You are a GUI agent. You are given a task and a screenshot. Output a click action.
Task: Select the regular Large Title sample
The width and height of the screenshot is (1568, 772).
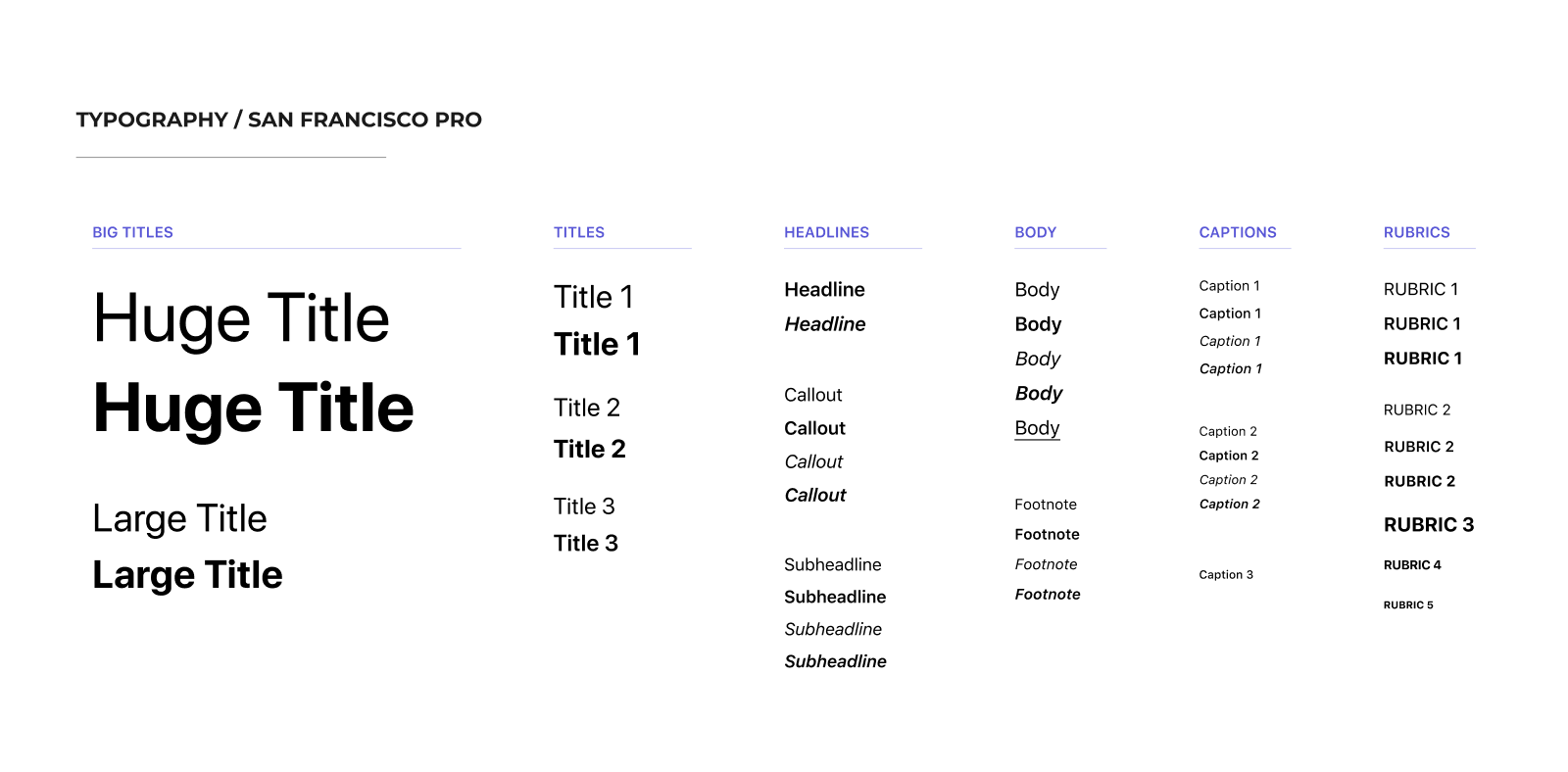pos(179,519)
